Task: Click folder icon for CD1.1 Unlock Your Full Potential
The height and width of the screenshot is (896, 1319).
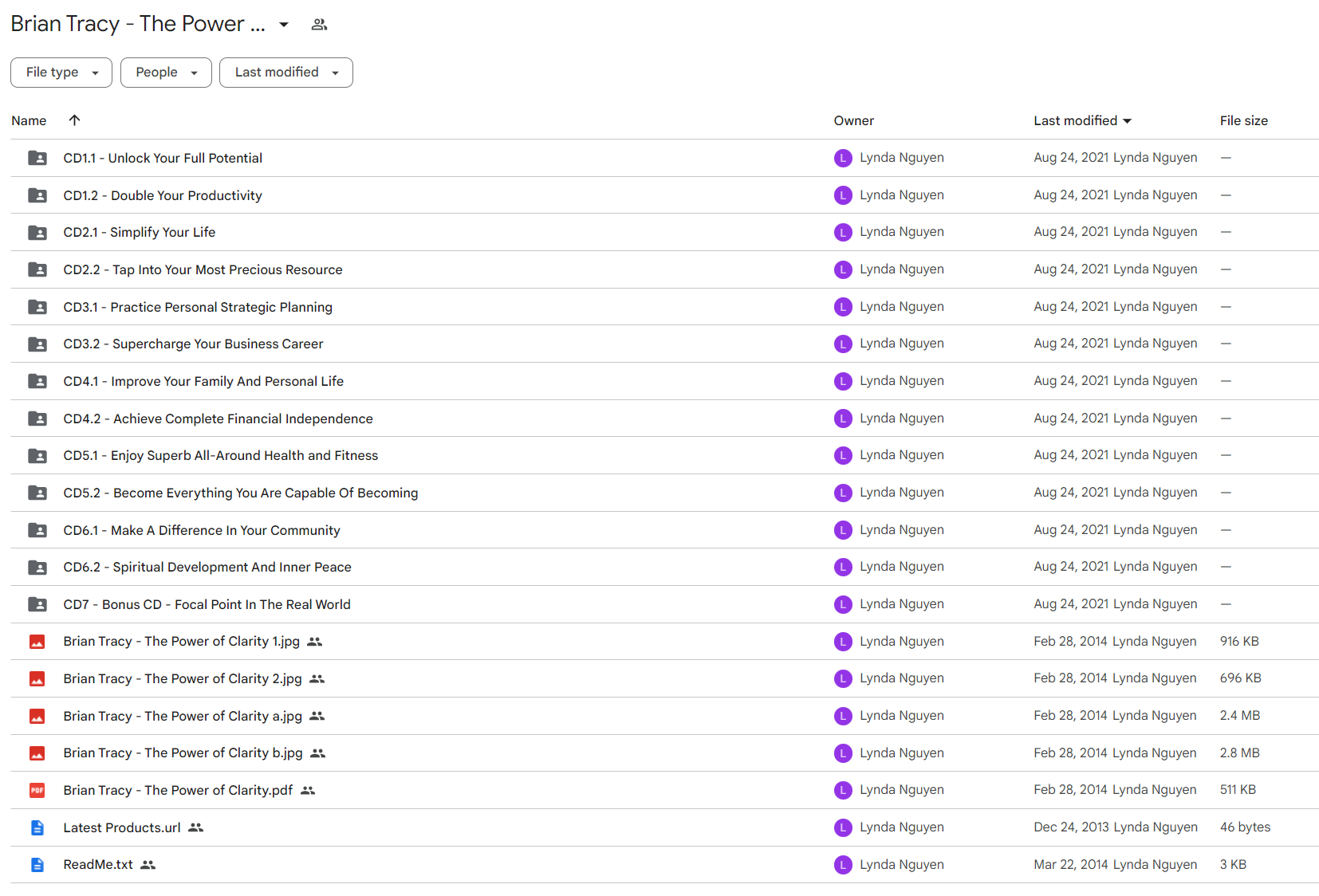Action: click(37, 158)
